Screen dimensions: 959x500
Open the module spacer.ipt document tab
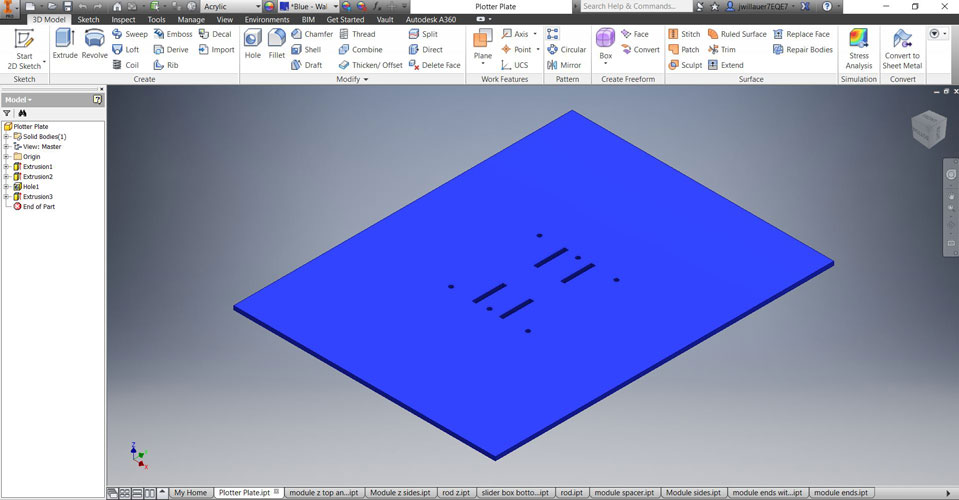pos(624,493)
